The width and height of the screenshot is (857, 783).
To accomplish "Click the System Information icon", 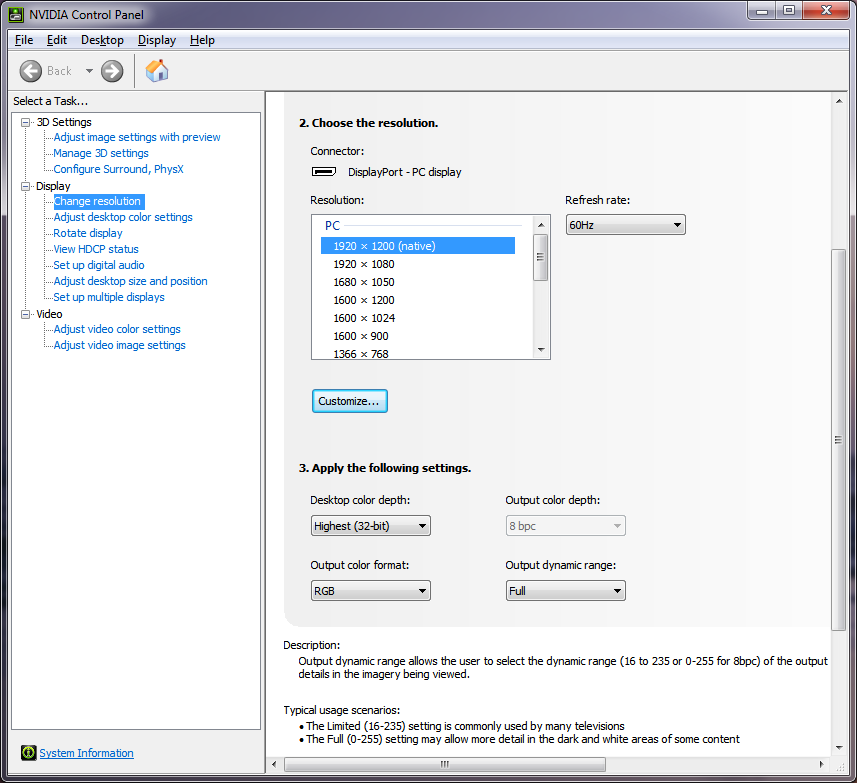I will click(29, 753).
